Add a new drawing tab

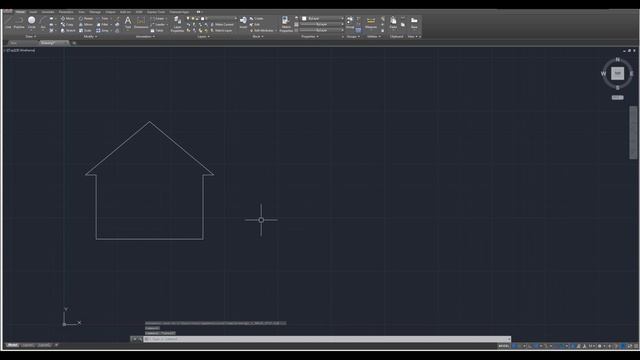point(74,43)
